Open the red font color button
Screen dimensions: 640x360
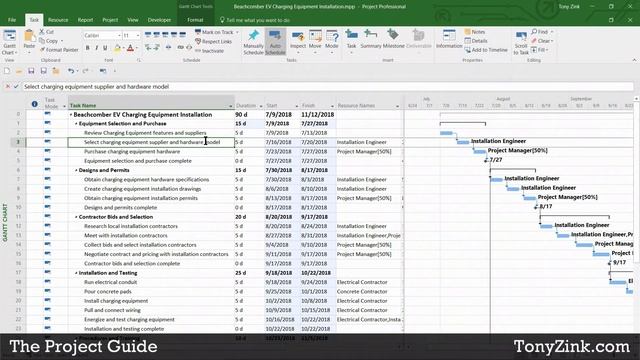(130, 49)
